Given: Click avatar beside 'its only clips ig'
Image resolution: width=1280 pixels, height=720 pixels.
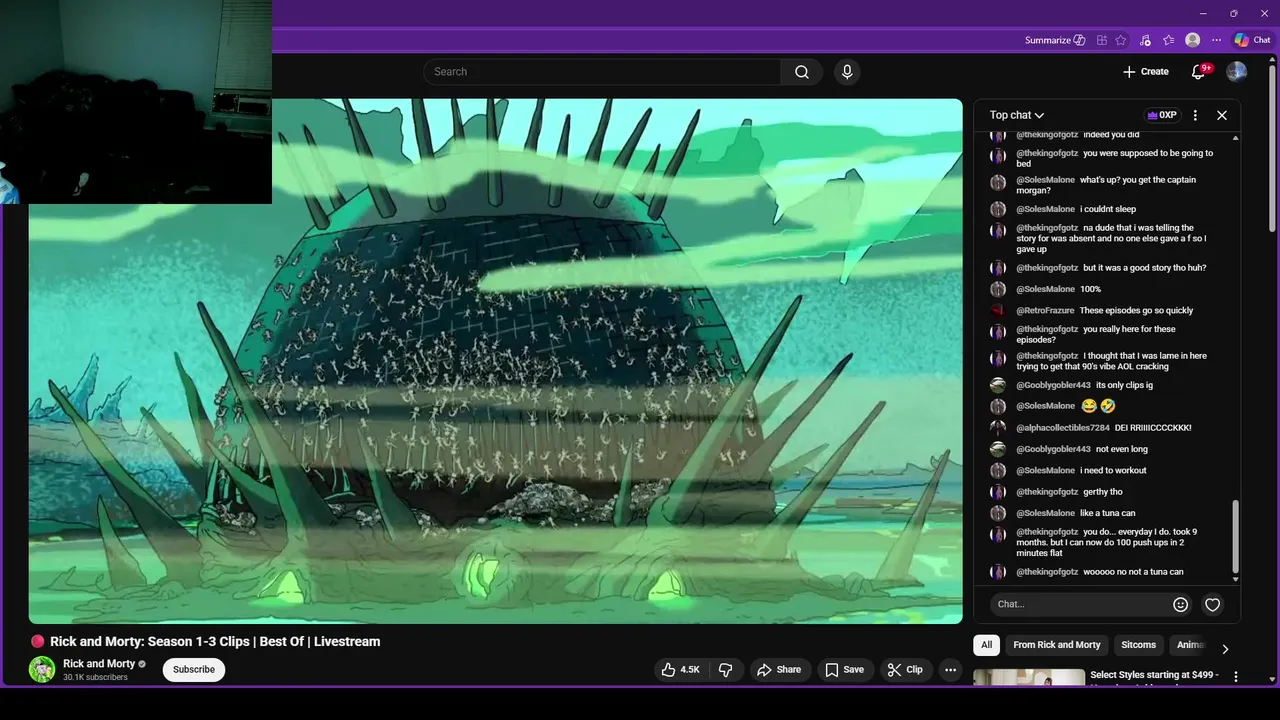Looking at the screenshot, I should 998,385.
